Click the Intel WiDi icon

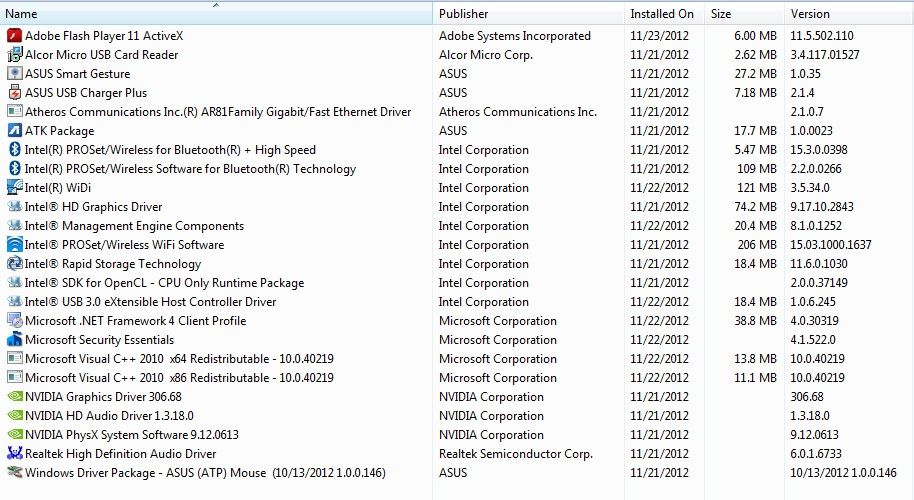[15, 188]
